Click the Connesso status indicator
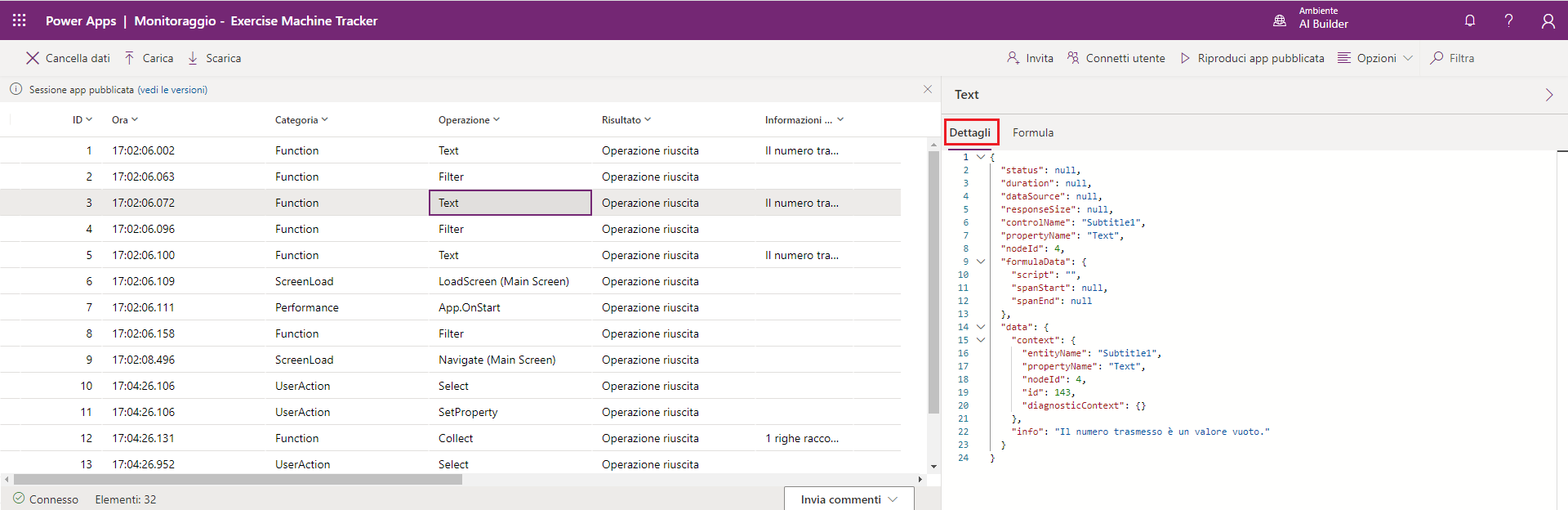This screenshot has width=1568, height=510. [46, 499]
